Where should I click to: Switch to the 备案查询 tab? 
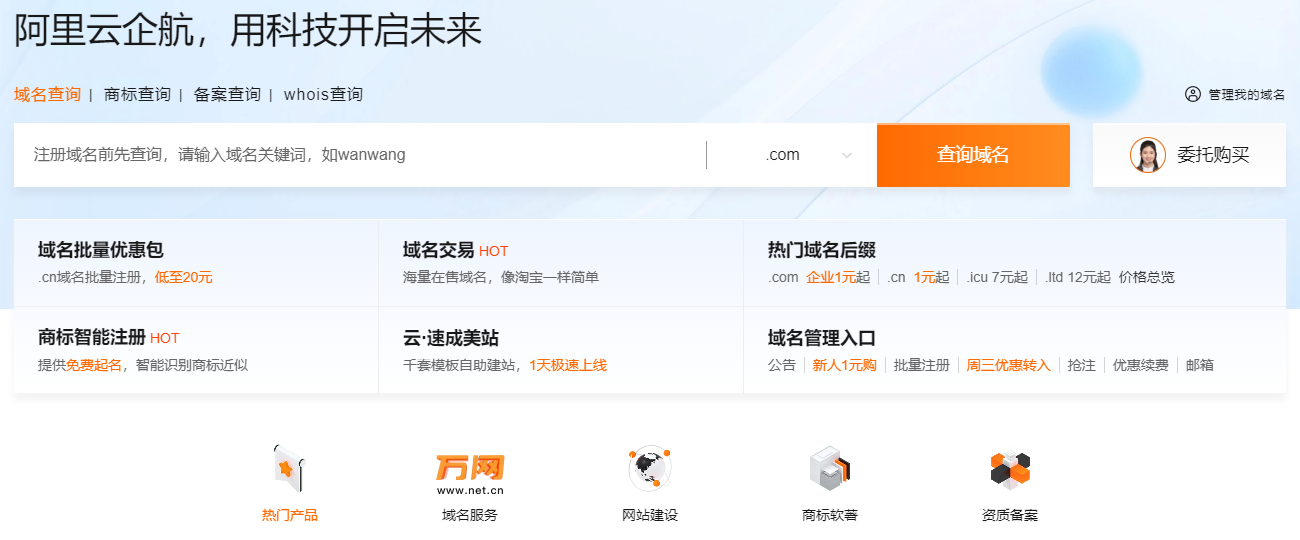pos(227,95)
